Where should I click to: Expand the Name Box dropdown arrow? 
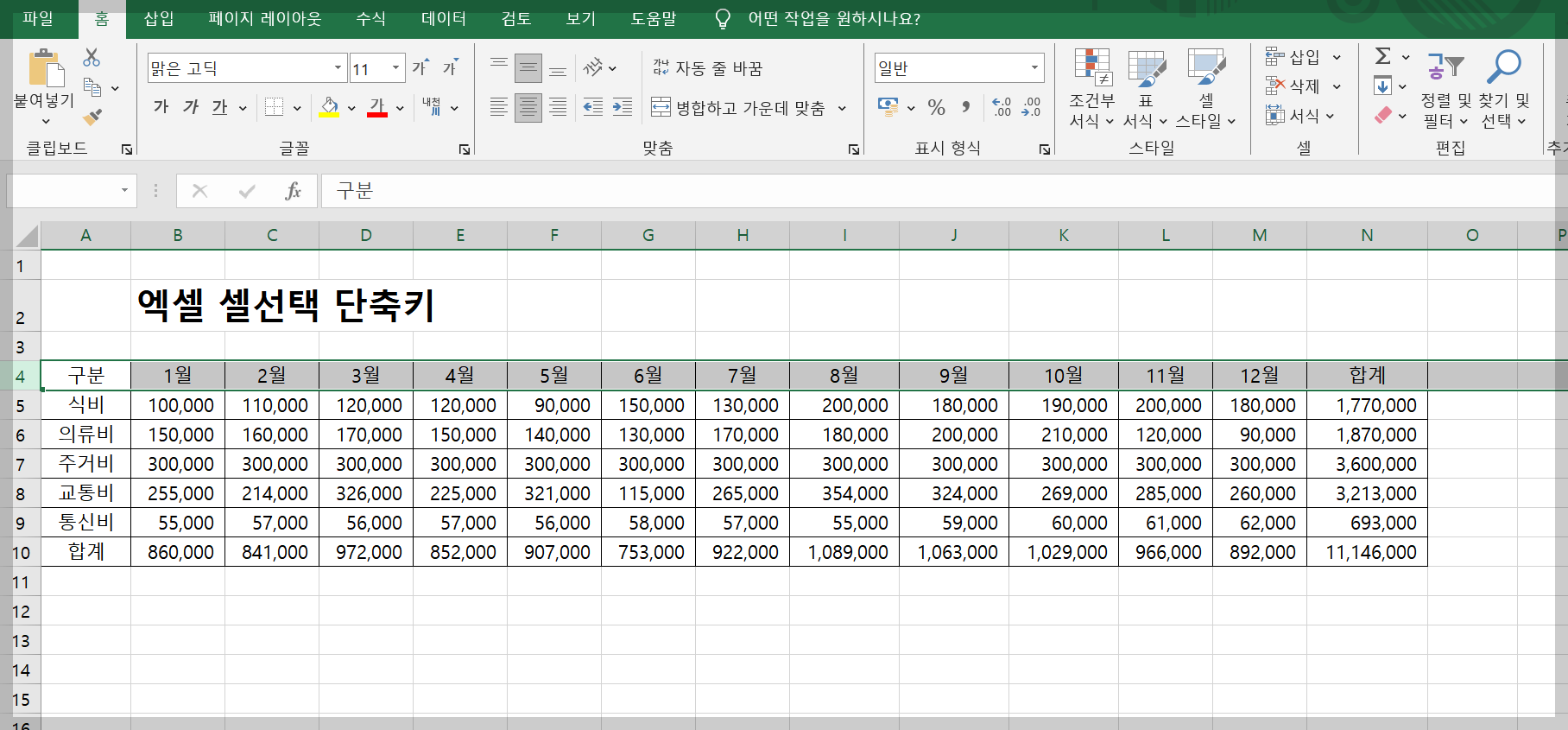pos(124,191)
